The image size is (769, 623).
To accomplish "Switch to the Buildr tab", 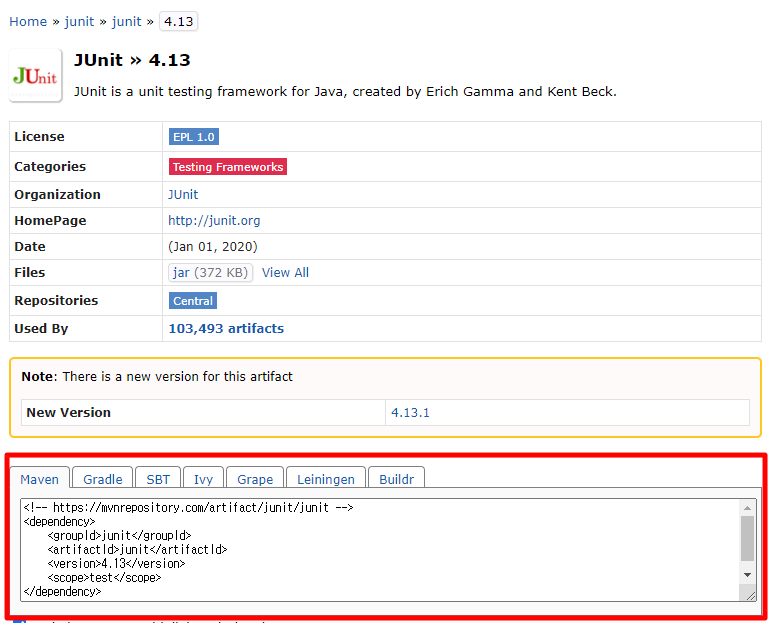I will click(396, 479).
